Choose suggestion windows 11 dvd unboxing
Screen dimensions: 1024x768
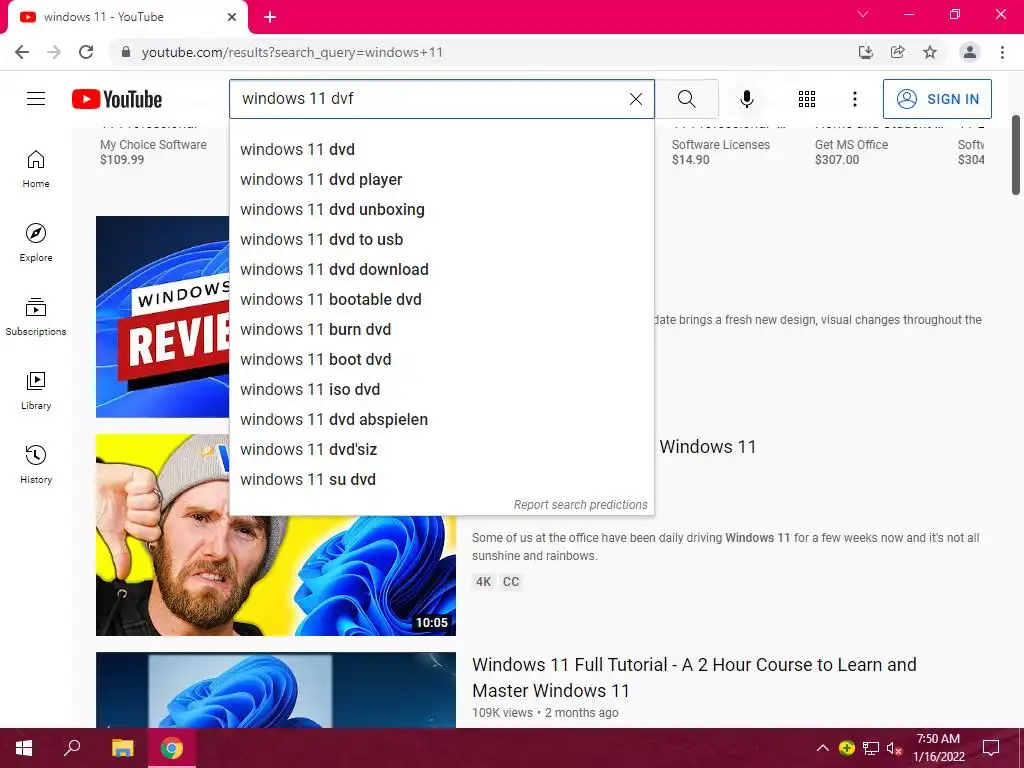tap(441, 210)
